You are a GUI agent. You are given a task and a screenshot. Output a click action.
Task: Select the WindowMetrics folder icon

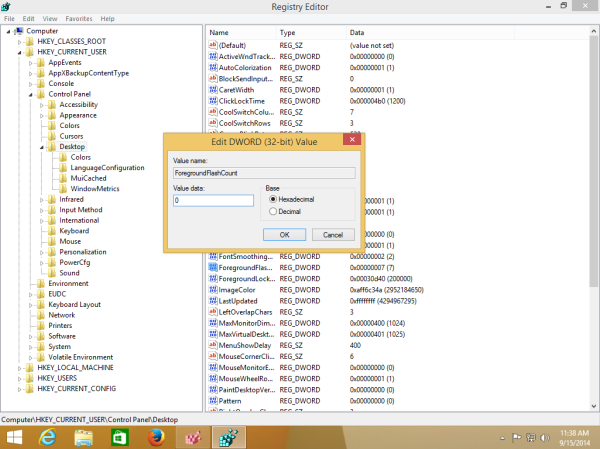coord(63,189)
